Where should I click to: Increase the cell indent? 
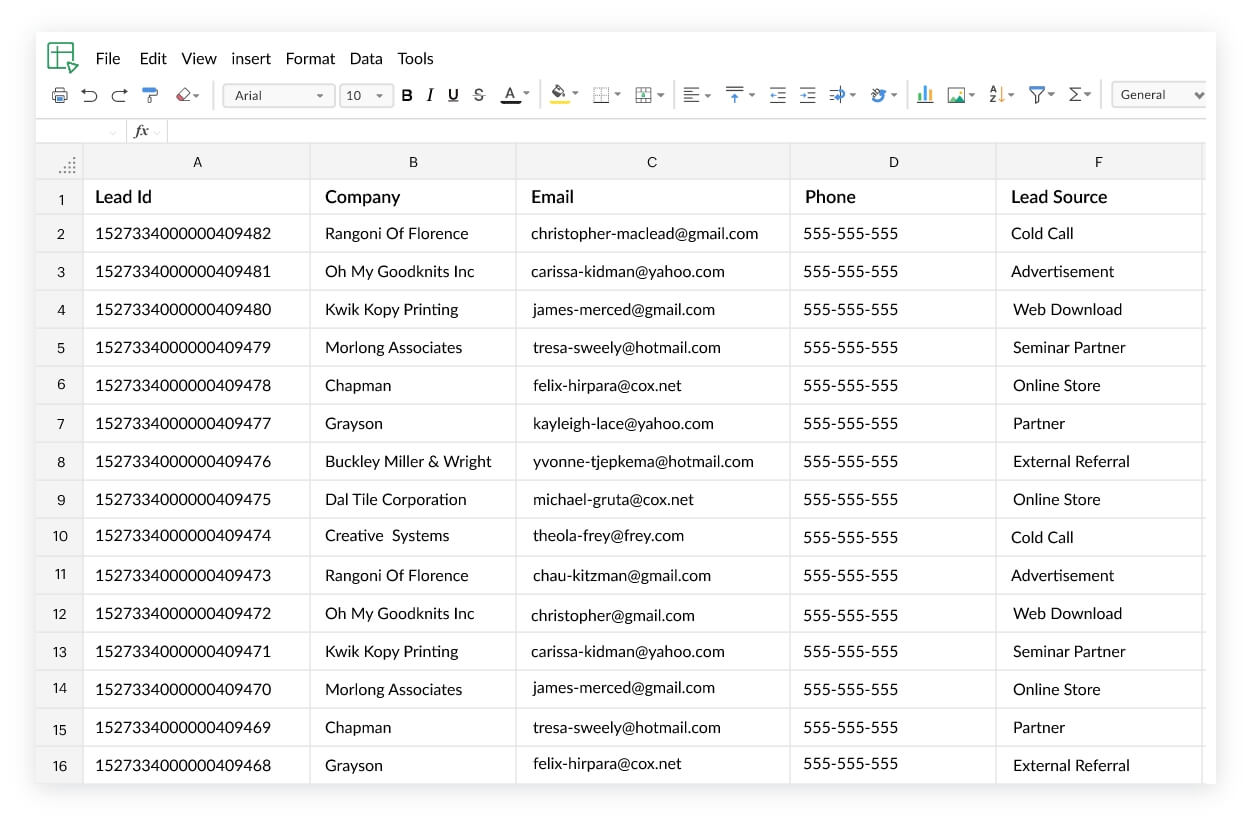pyautogui.click(x=808, y=96)
